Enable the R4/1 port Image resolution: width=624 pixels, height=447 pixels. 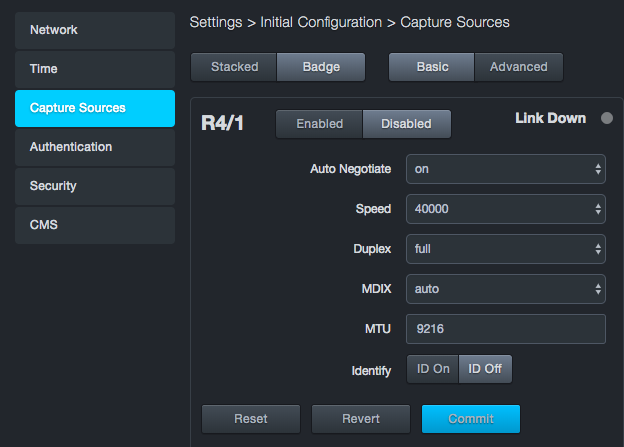tap(319, 124)
